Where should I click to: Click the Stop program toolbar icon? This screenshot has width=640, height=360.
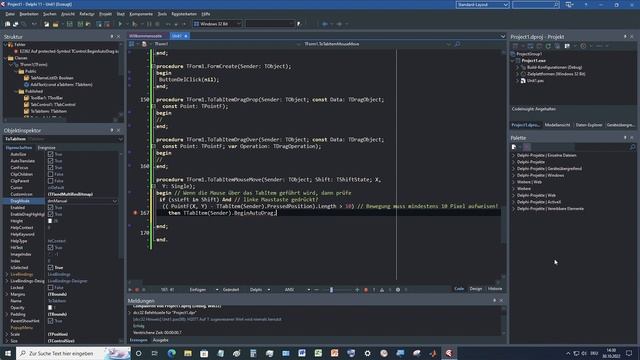pyautogui.click(x=157, y=24)
